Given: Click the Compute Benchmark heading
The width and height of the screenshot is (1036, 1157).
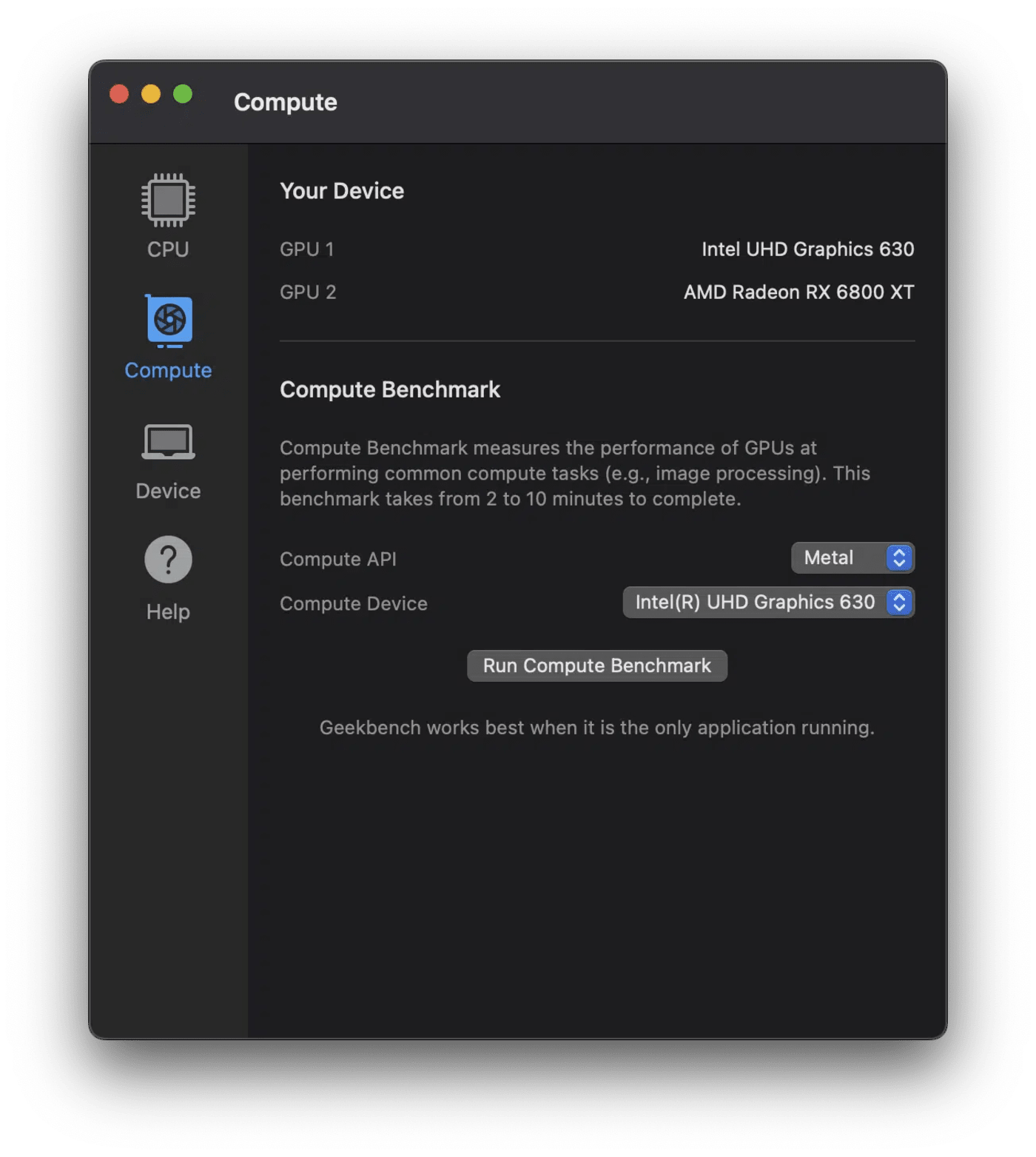Looking at the screenshot, I should pos(390,390).
